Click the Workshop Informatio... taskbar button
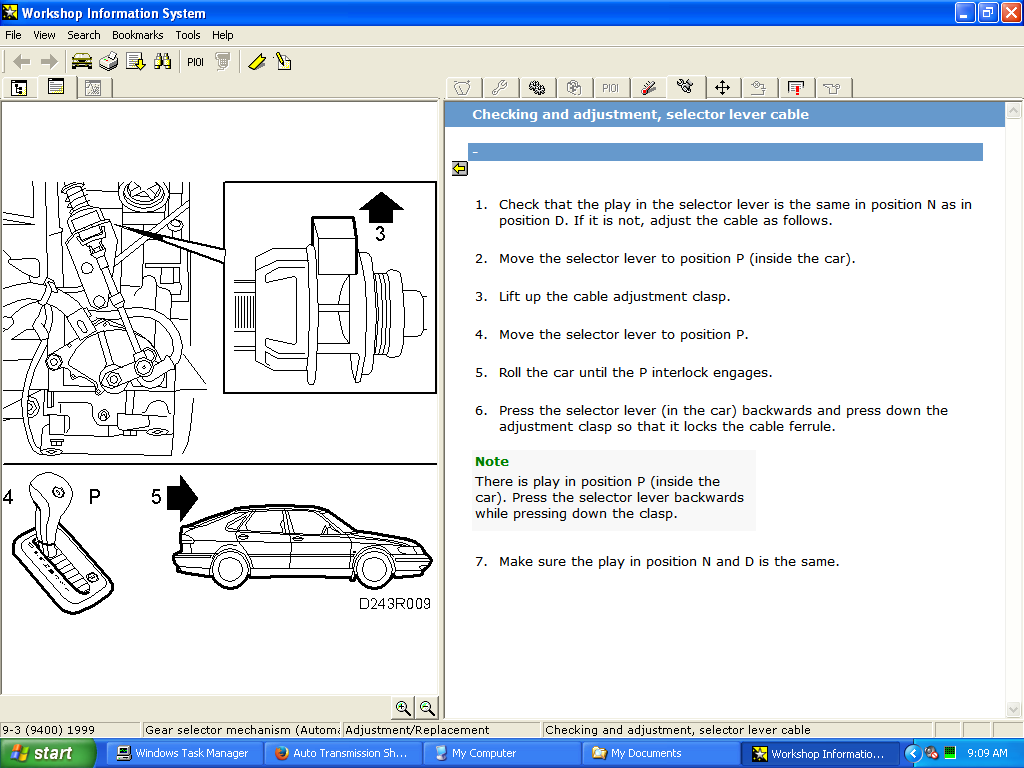This screenshot has height=768, width=1024. click(822, 752)
